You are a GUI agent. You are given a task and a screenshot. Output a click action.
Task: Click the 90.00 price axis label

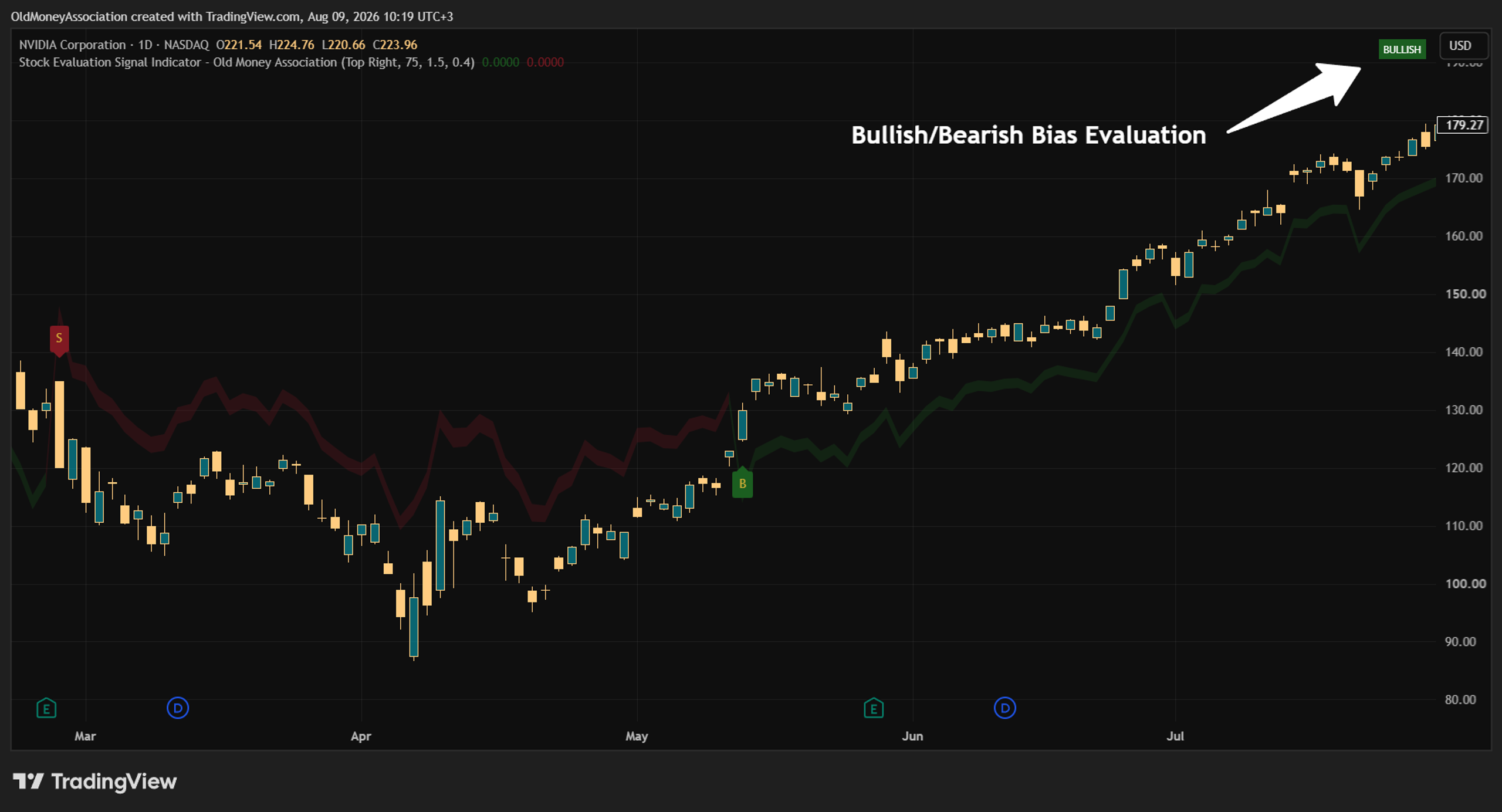pos(1460,641)
